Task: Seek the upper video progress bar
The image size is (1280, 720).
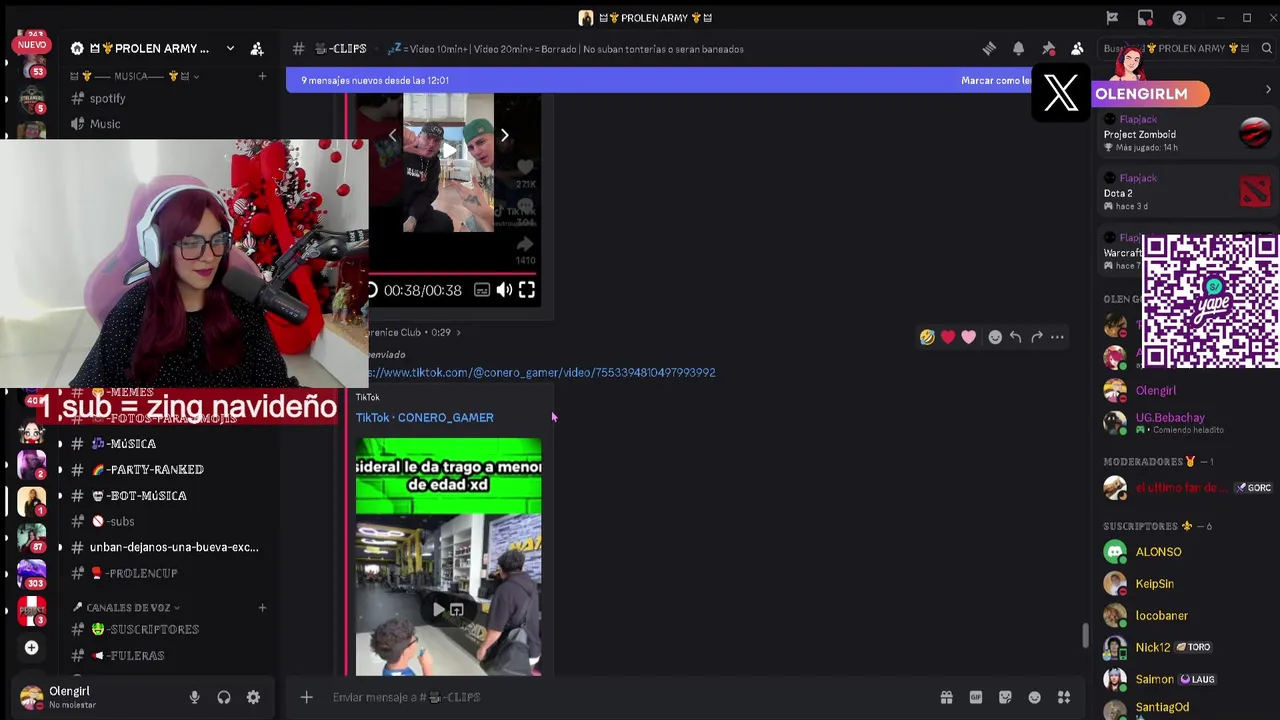Action: point(453,273)
